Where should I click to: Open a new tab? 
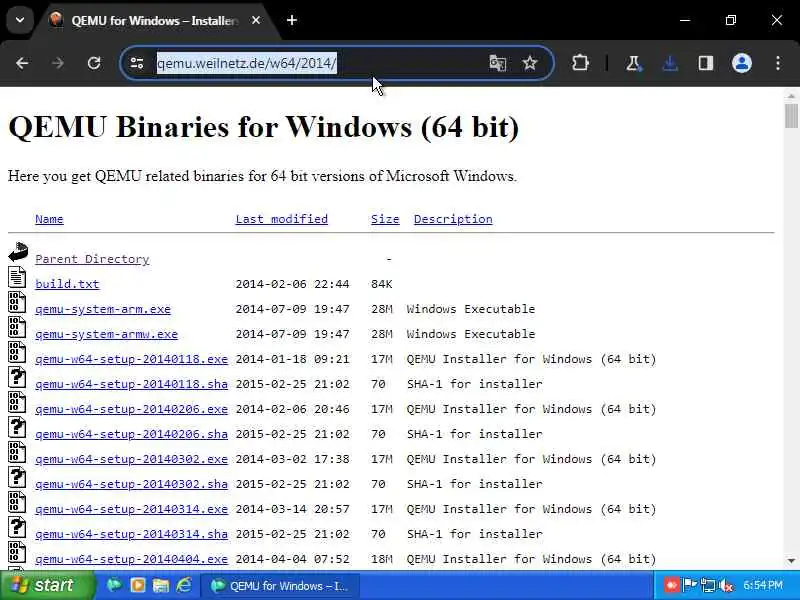pyautogui.click(x=292, y=20)
